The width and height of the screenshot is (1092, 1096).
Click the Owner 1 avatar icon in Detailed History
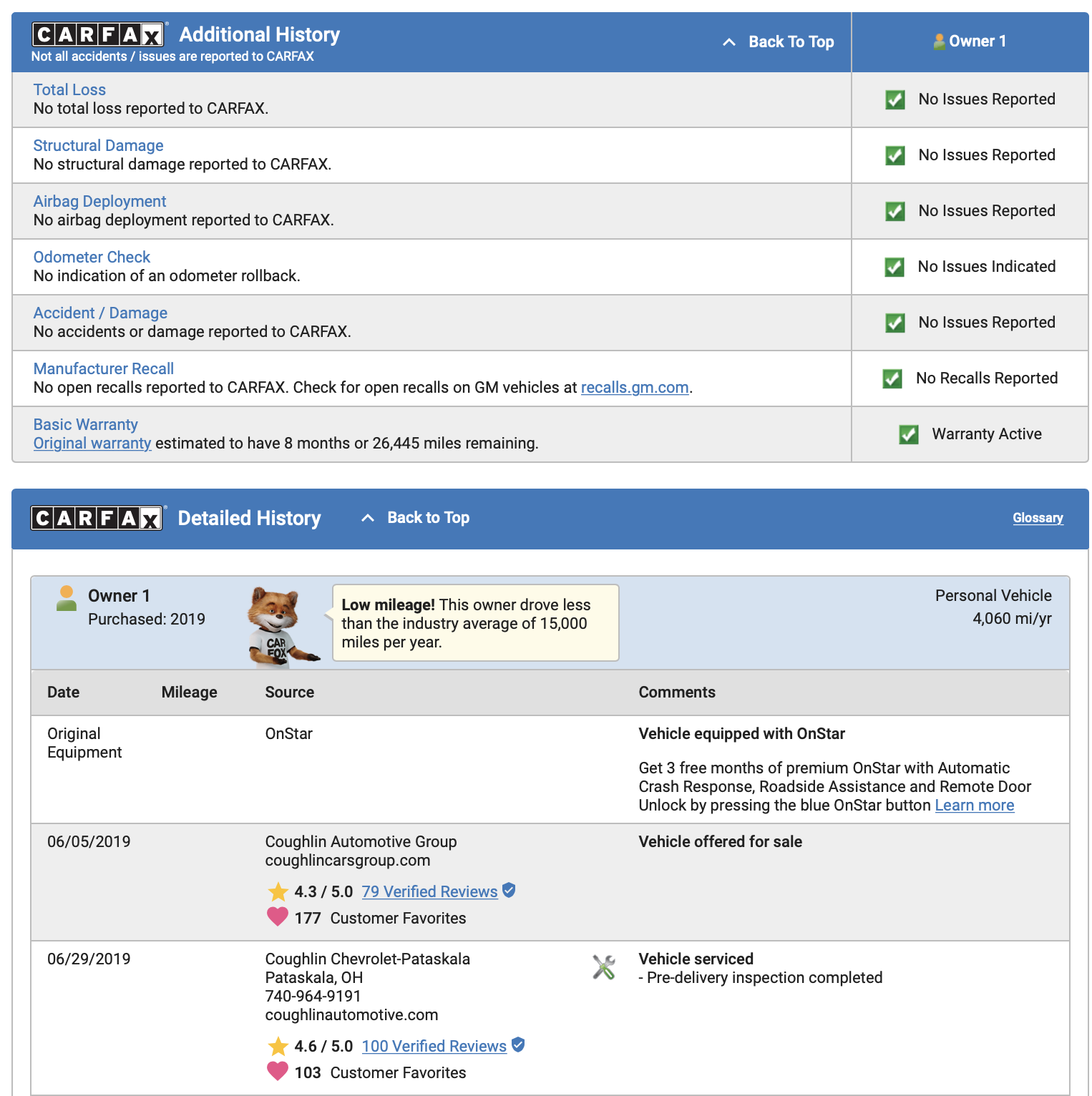(x=67, y=598)
